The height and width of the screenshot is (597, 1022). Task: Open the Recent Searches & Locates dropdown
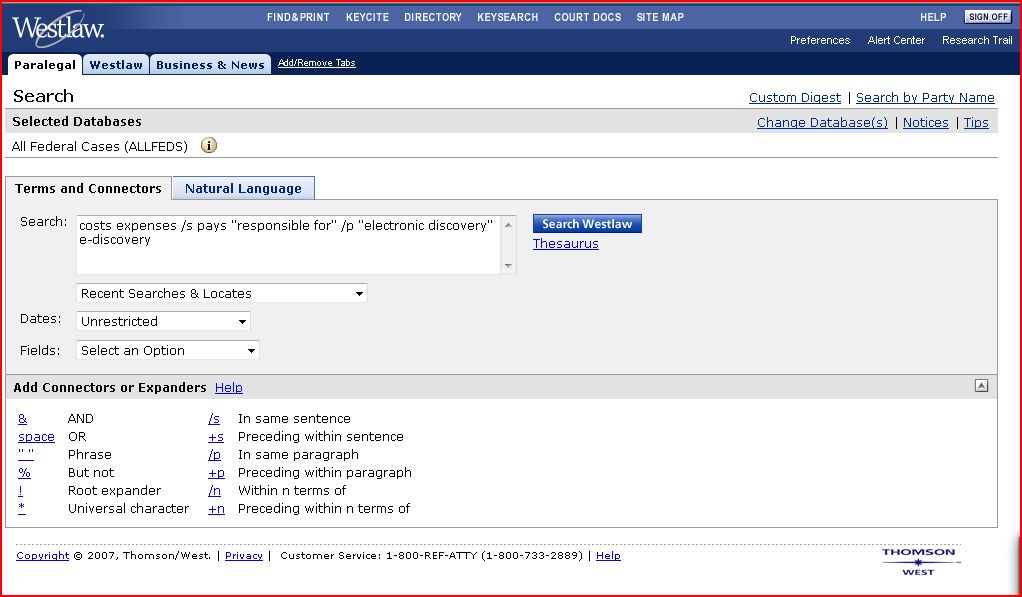coord(222,294)
